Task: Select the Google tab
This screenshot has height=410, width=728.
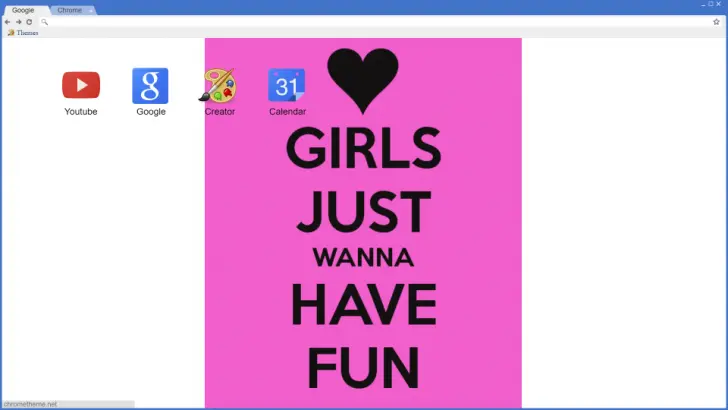Action: pyautogui.click(x=23, y=10)
